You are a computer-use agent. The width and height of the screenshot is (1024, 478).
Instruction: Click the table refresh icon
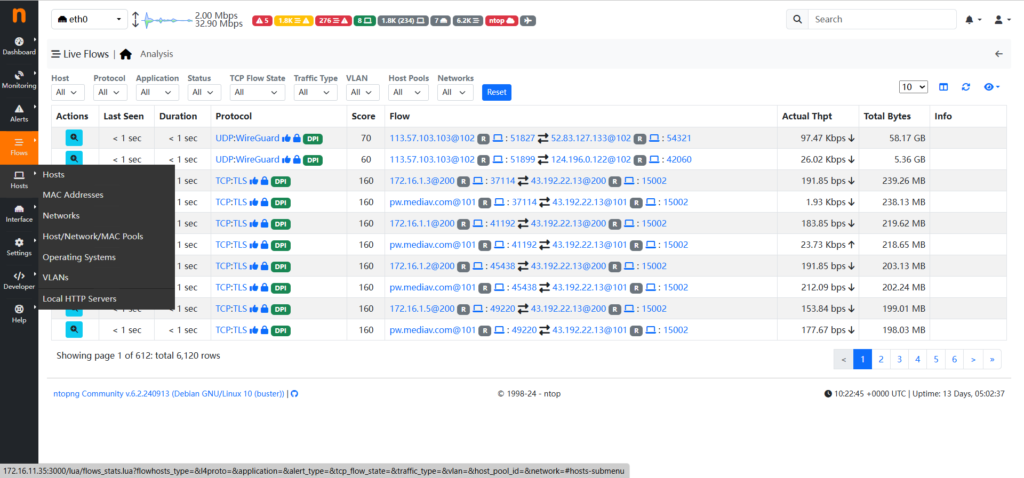point(966,88)
